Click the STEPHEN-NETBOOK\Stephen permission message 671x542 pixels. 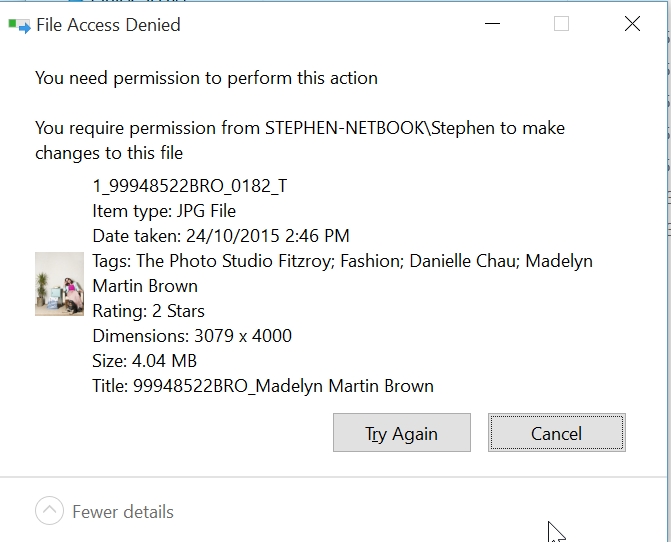[300, 140]
